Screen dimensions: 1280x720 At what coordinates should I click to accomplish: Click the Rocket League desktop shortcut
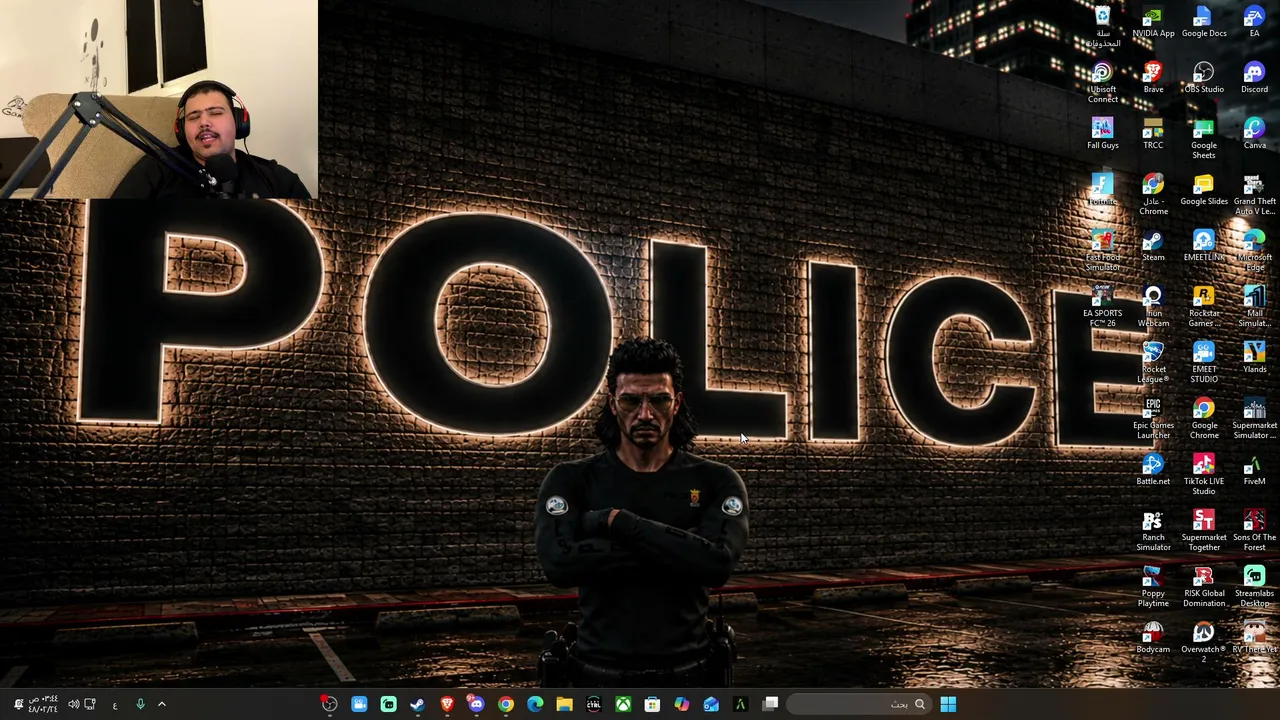[1153, 363]
